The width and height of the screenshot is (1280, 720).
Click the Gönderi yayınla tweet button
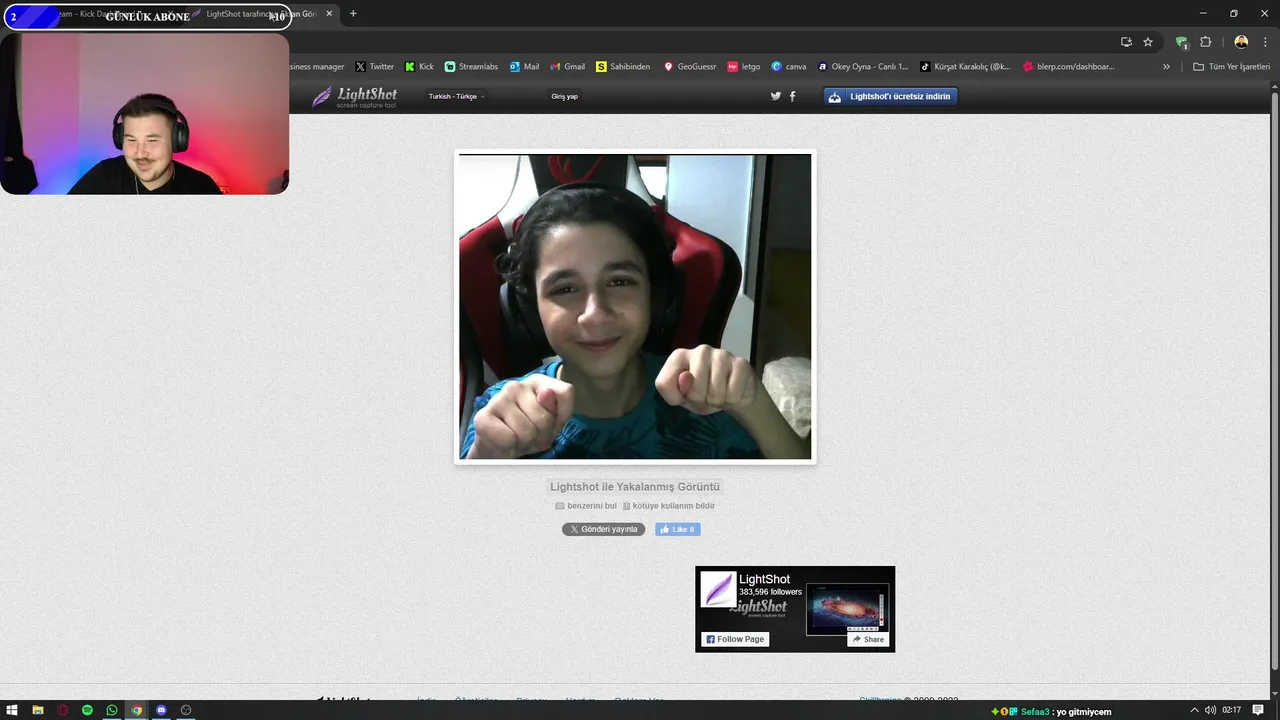[604, 529]
